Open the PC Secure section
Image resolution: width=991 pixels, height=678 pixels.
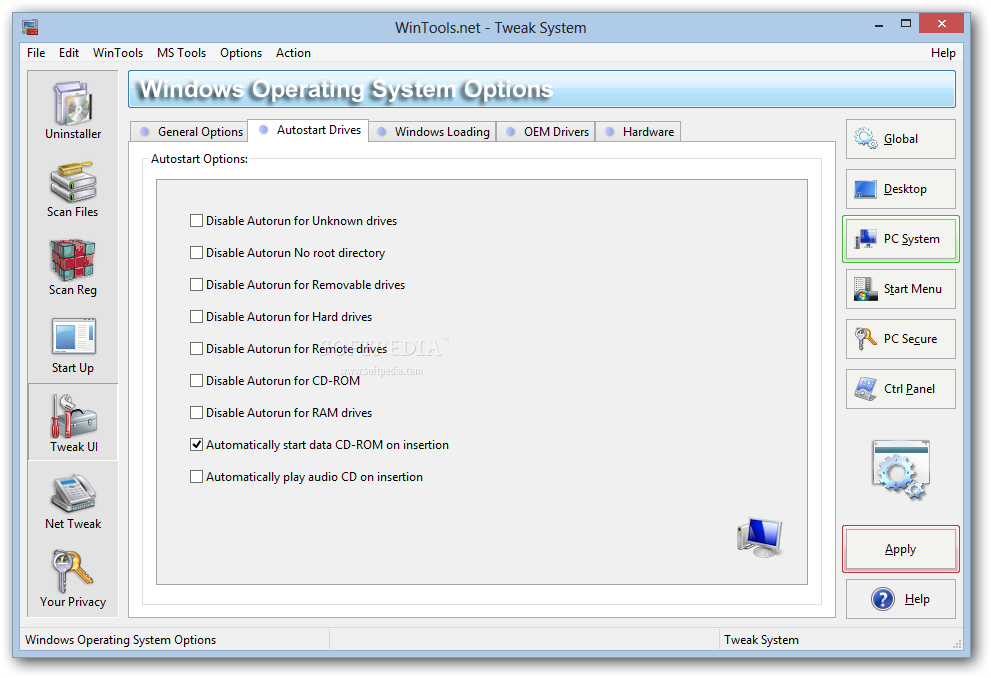tap(901, 339)
